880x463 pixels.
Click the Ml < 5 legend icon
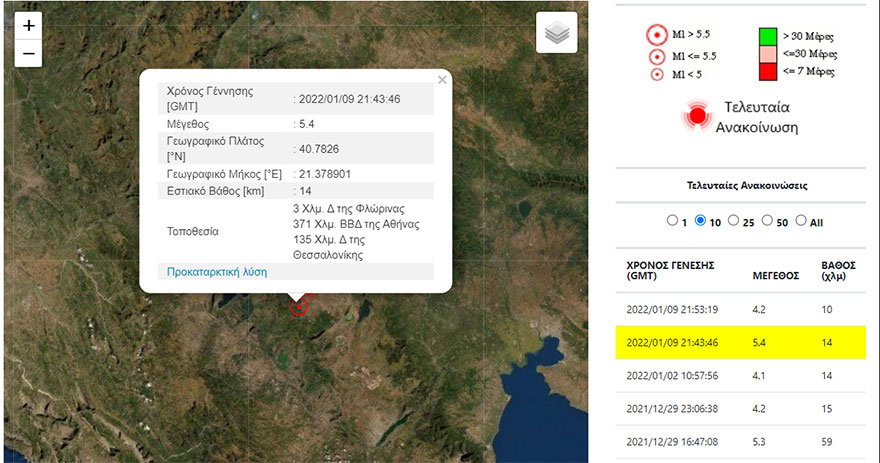(x=657, y=74)
